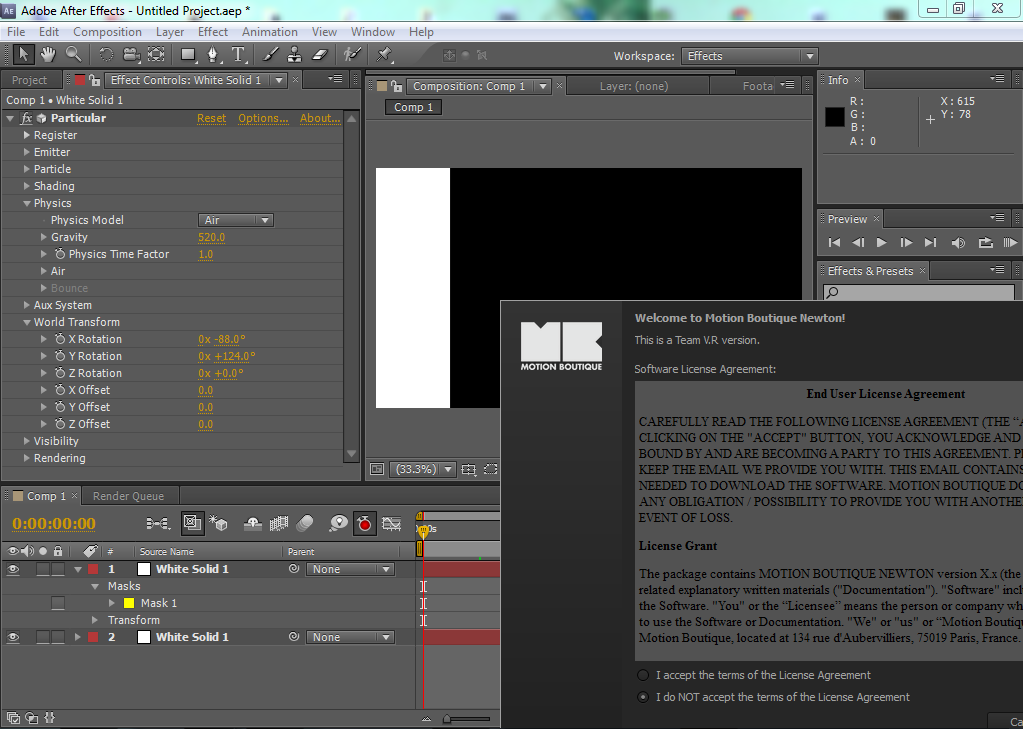Image resolution: width=1023 pixels, height=729 pixels.
Task: Toggle Draft 3D icon in timeline
Action: pyautogui.click(x=218, y=523)
